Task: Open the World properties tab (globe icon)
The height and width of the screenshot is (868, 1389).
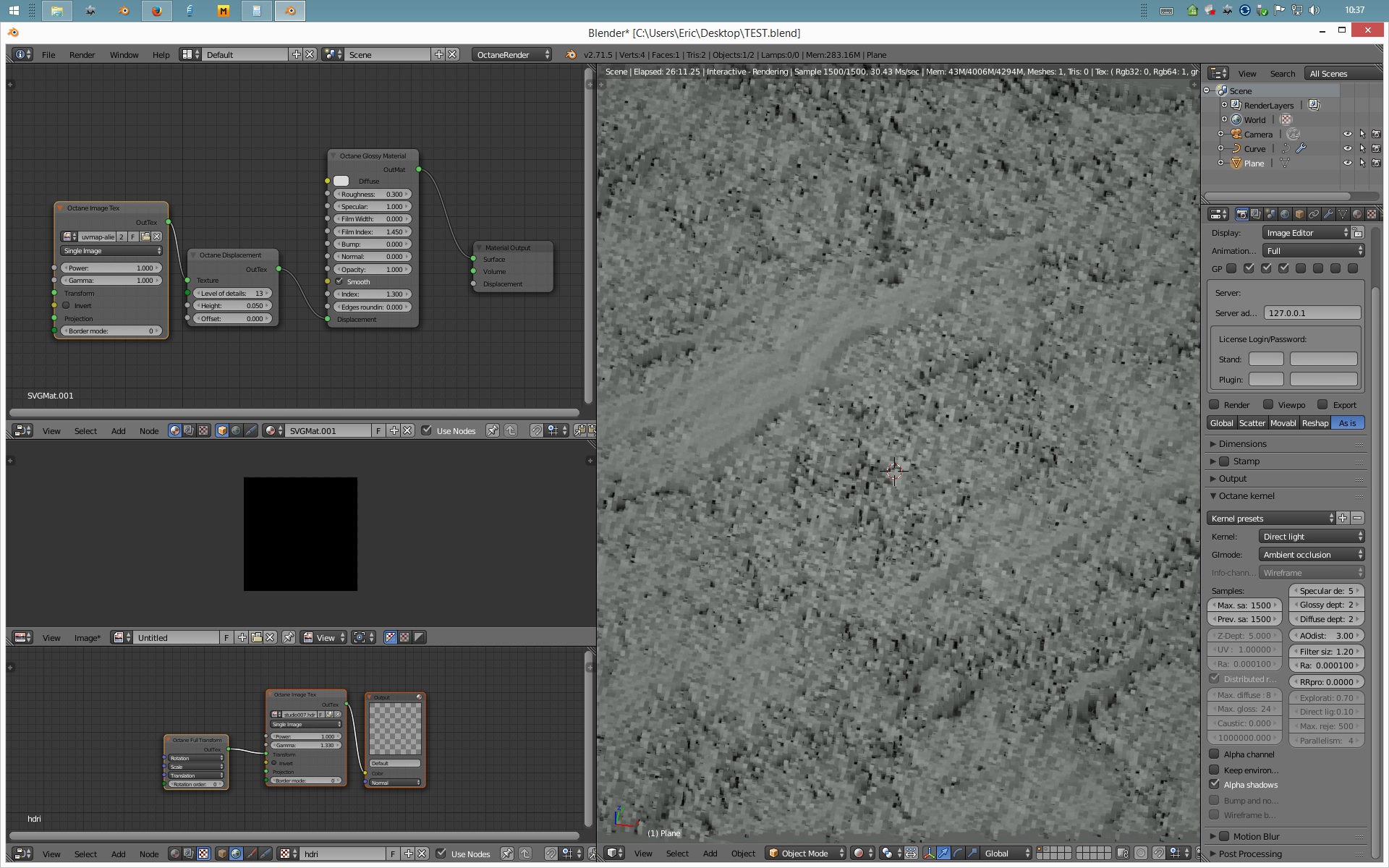Action: [x=1285, y=214]
